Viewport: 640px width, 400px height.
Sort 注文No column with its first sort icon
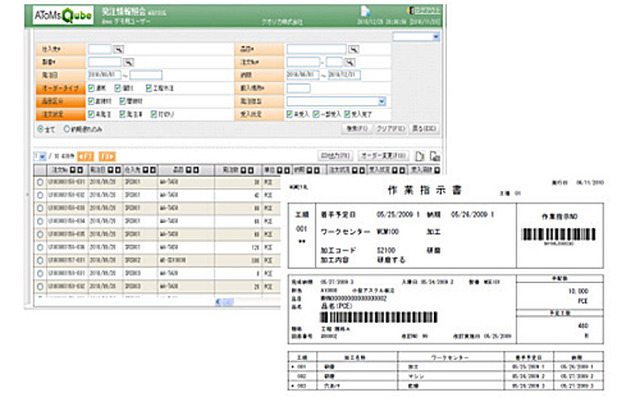point(73,170)
